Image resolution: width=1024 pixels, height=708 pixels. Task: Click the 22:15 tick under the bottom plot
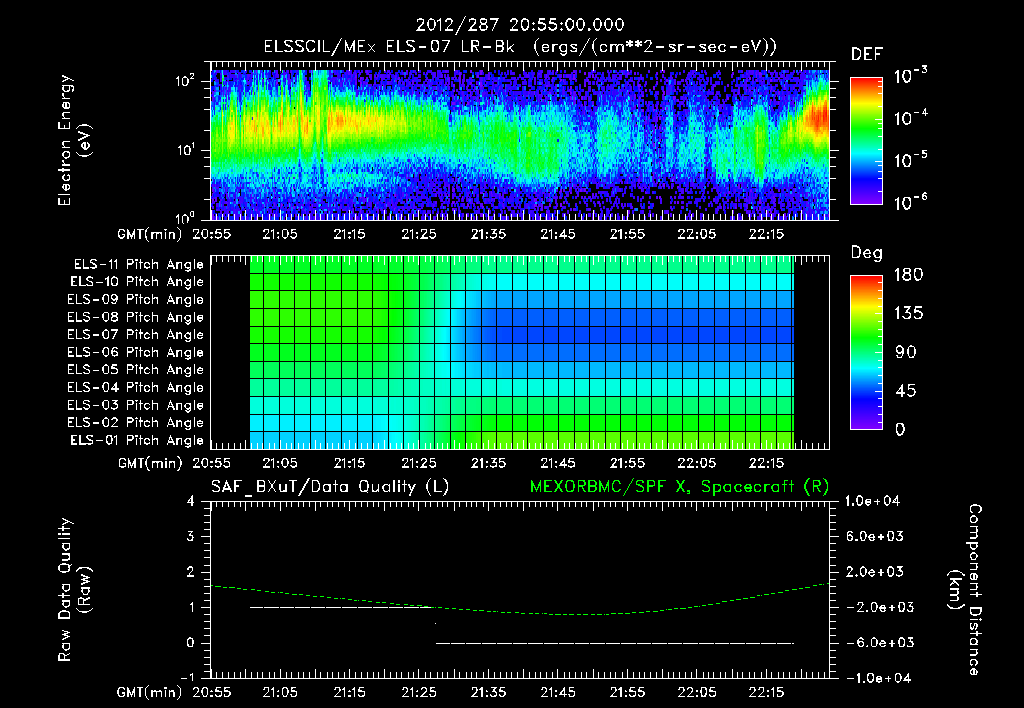coord(766,692)
